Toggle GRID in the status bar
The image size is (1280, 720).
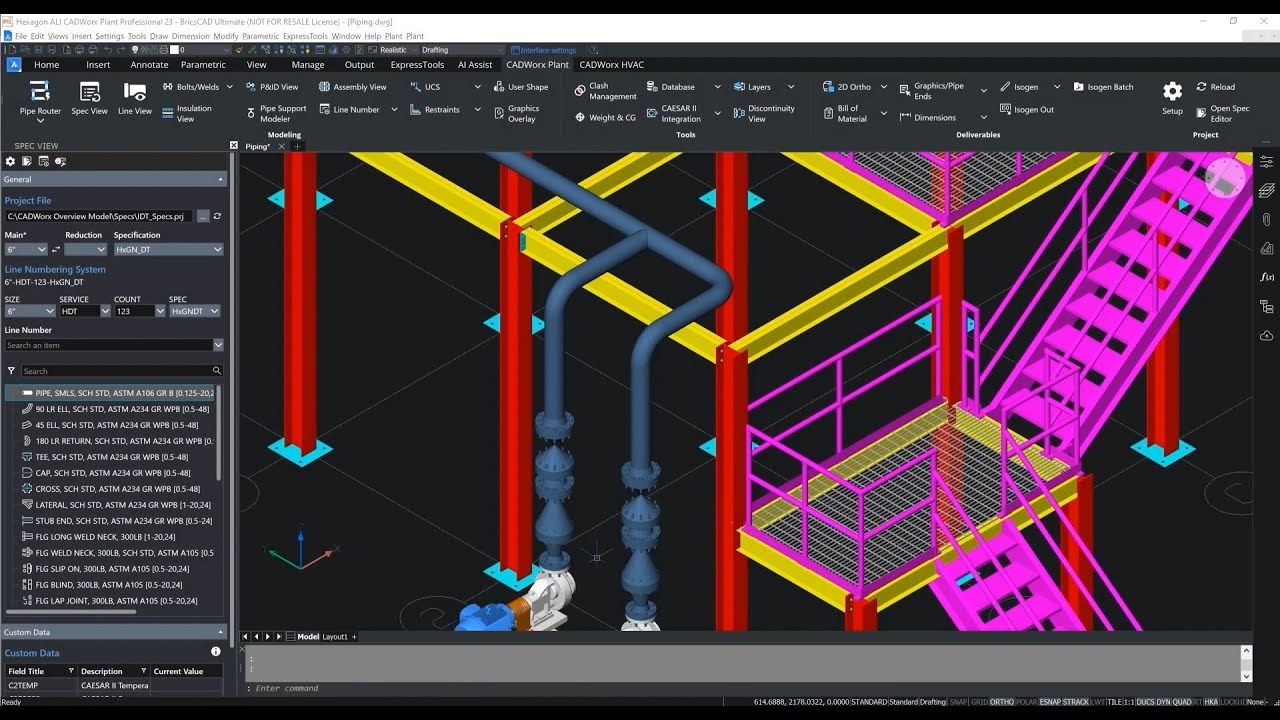(979, 702)
